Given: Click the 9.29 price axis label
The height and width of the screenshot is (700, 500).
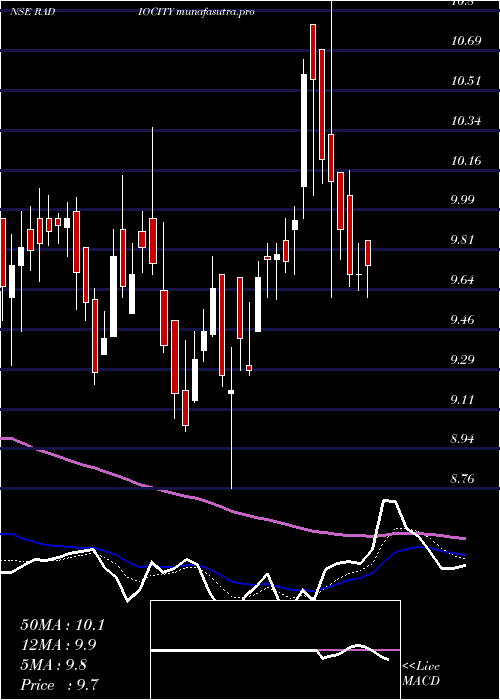Looking at the screenshot, I should click(x=466, y=359).
